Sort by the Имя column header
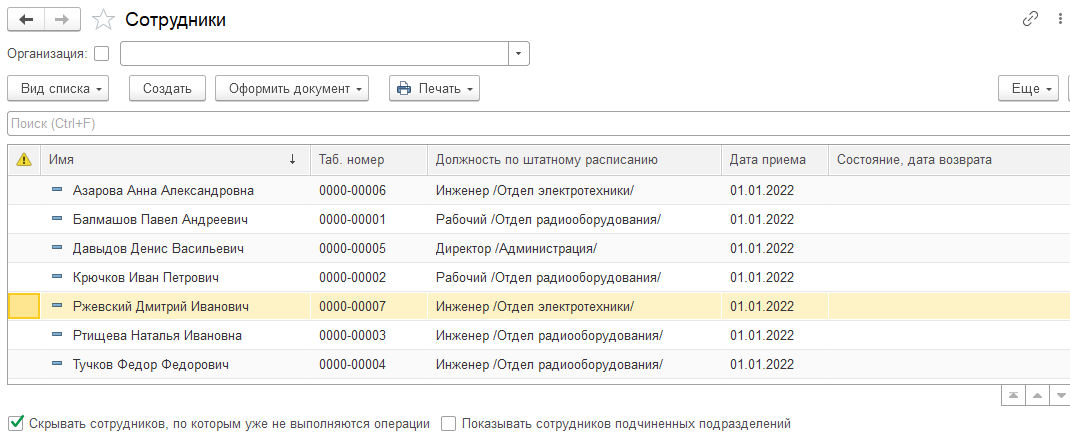 pos(160,160)
